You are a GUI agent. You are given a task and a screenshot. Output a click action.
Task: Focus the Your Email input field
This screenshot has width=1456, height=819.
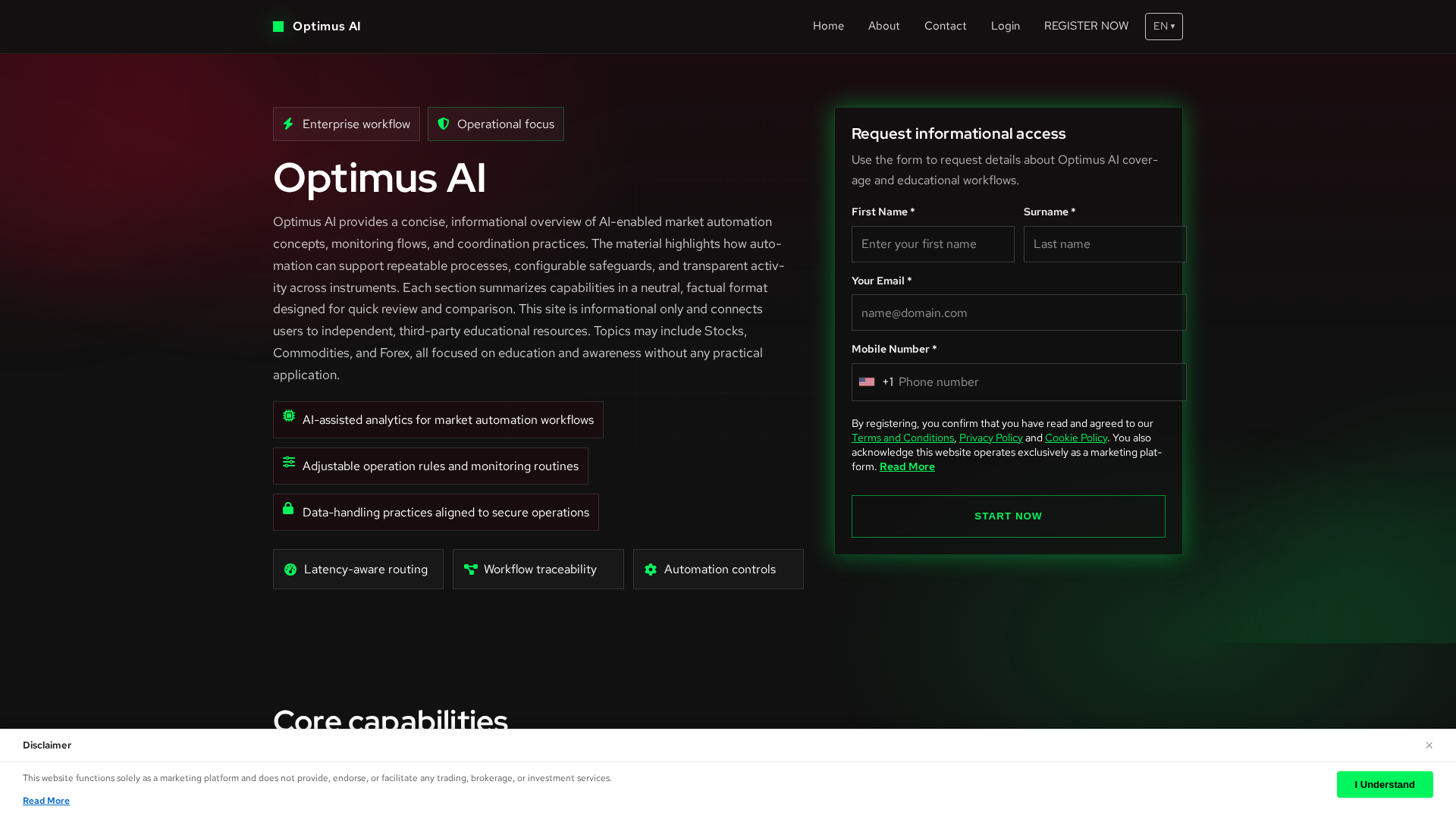click(1019, 312)
